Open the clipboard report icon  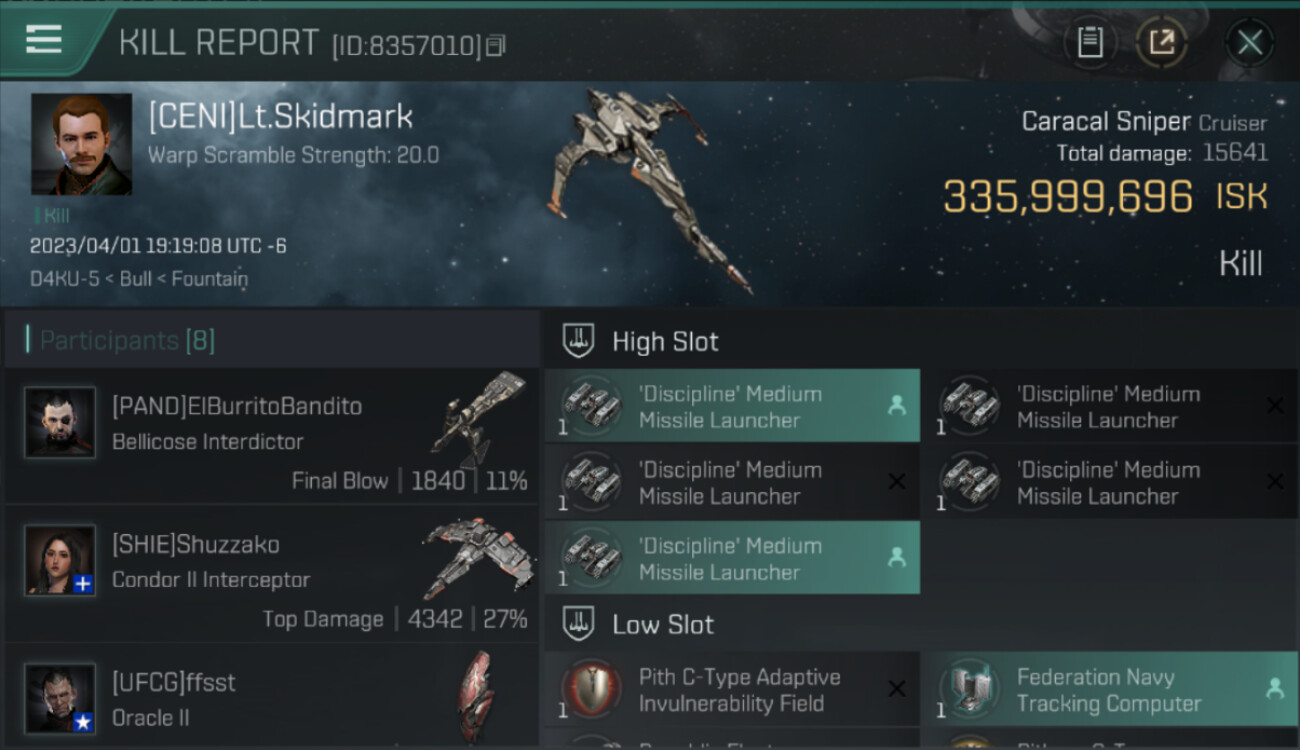click(x=1090, y=42)
